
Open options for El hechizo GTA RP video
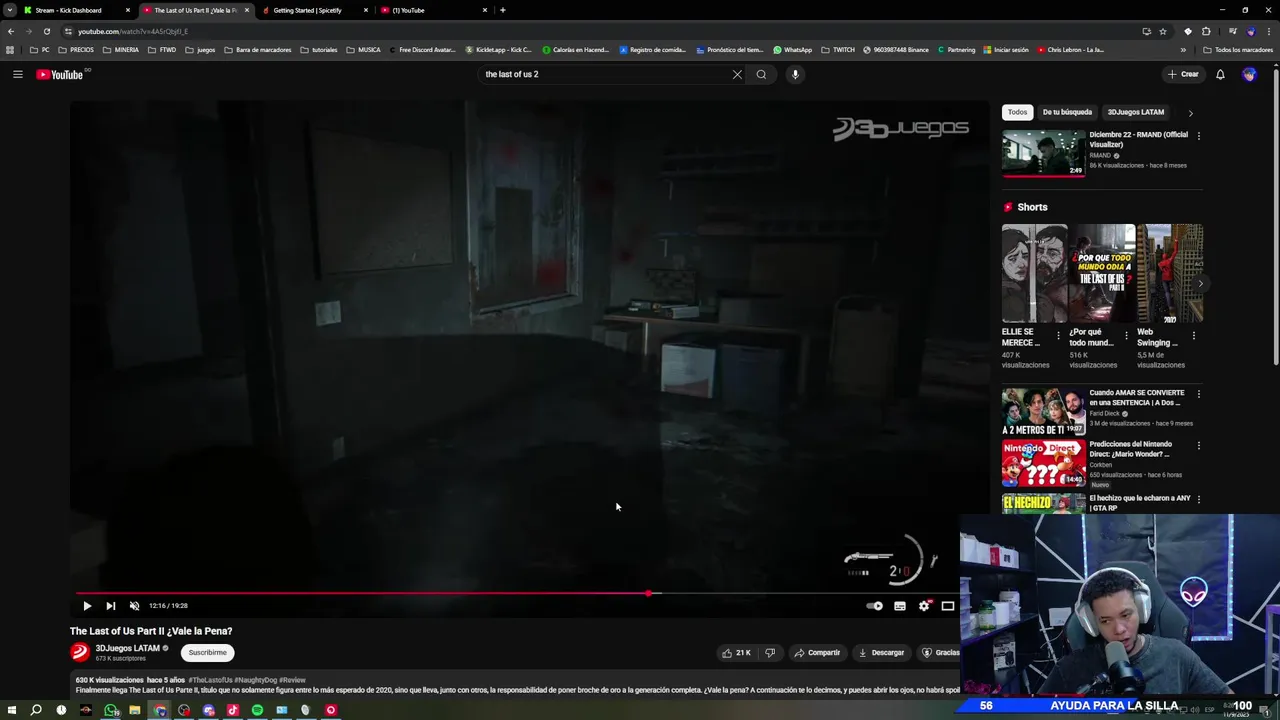point(1198,499)
